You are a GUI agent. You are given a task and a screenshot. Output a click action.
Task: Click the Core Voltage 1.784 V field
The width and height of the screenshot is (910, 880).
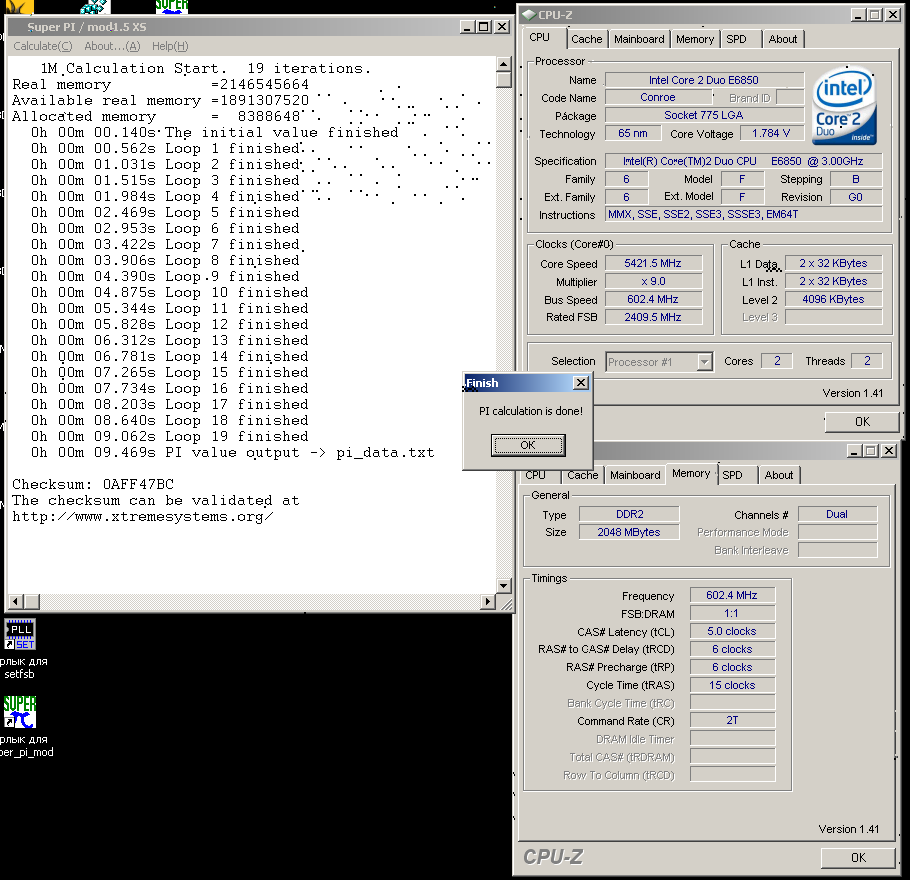click(x=771, y=134)
